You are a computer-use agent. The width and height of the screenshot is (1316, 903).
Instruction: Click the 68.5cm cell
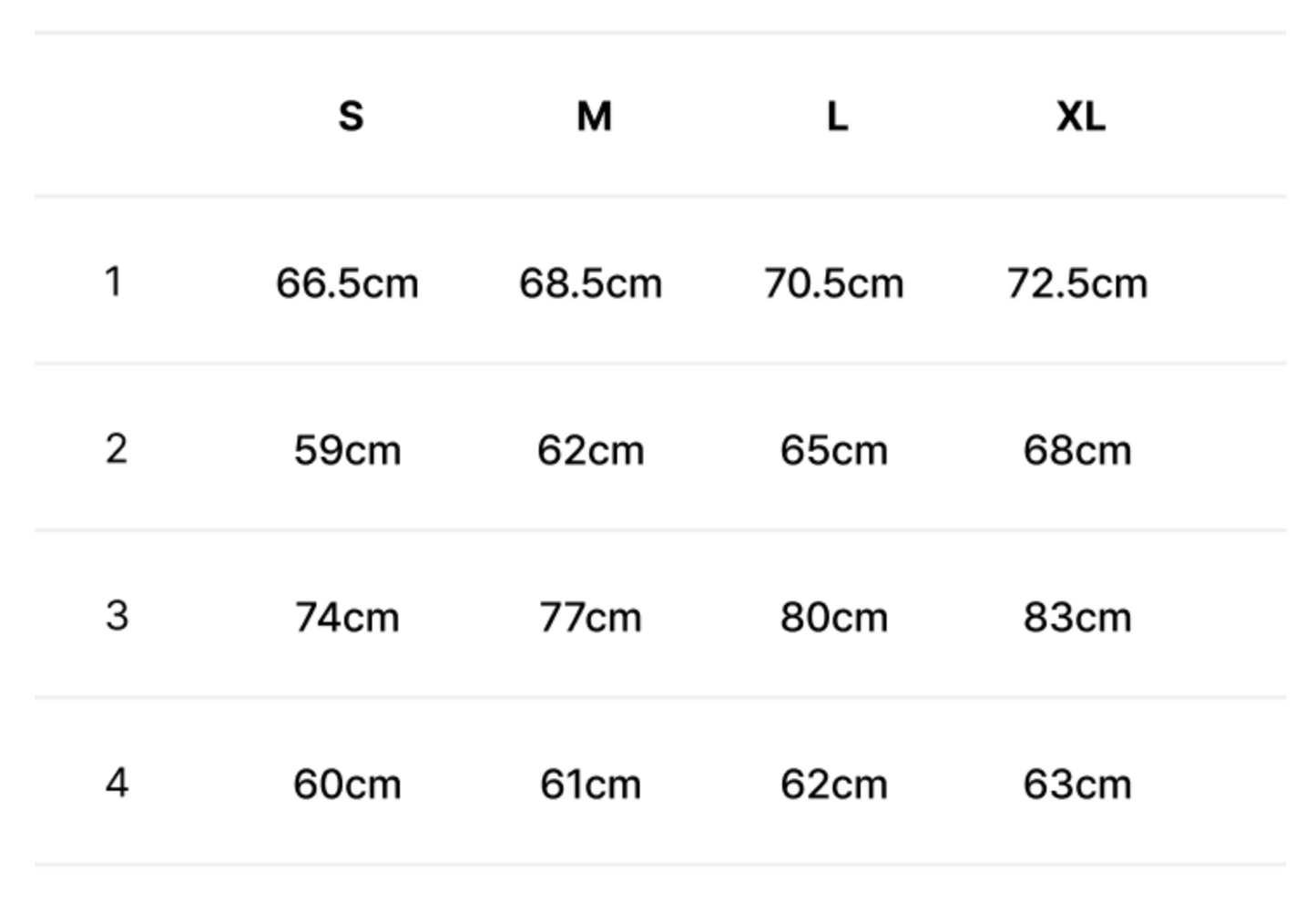point(590,283)
